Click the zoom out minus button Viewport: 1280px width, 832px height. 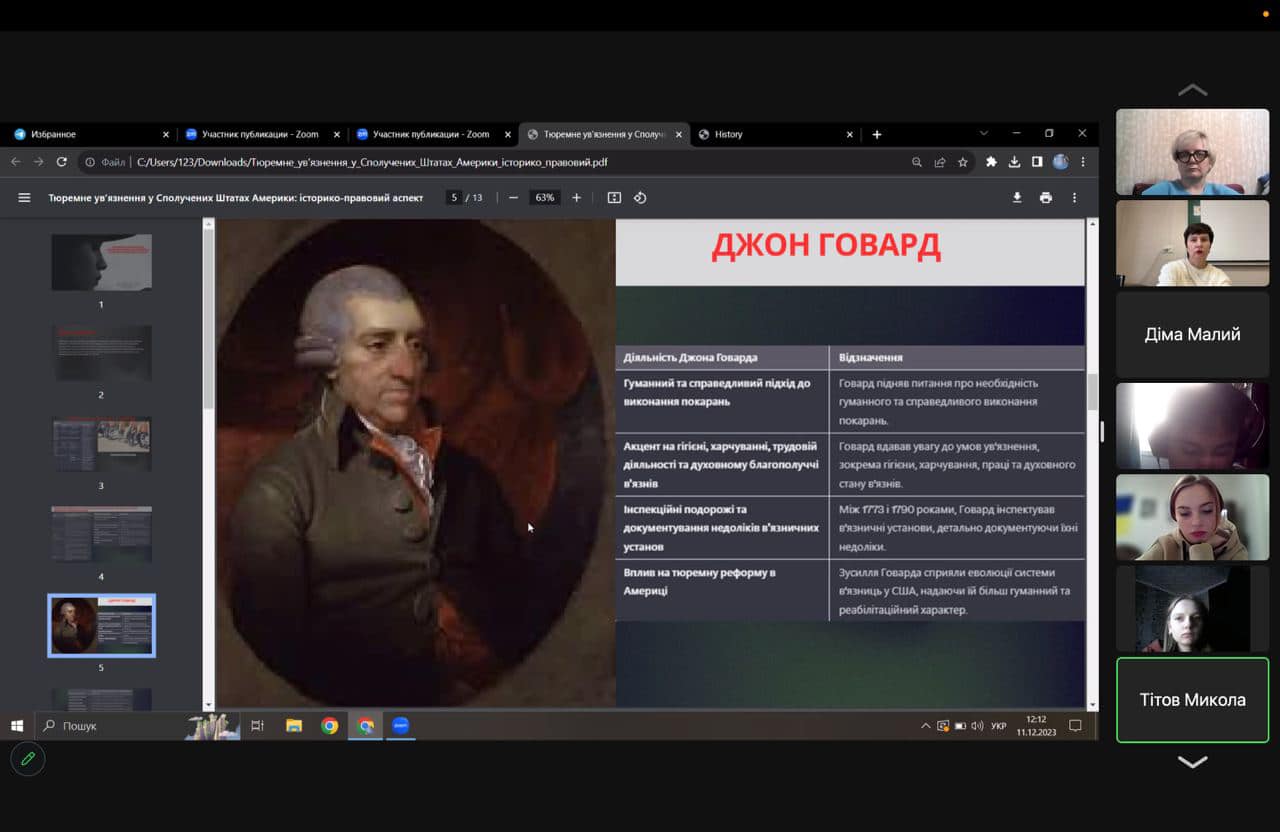513,198
